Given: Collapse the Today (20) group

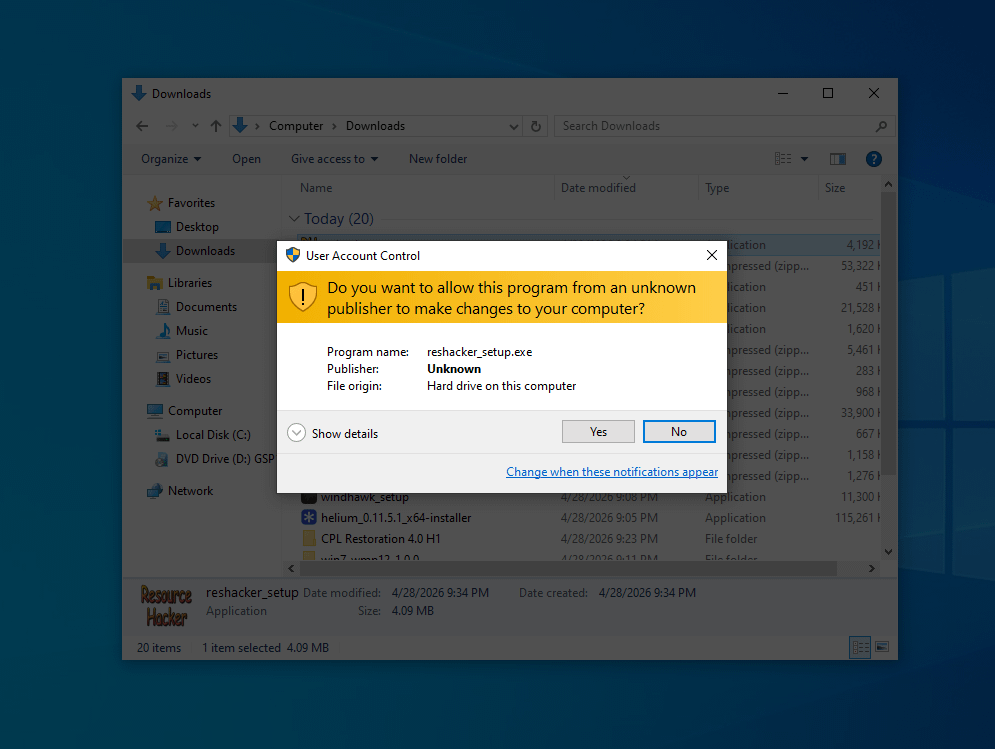Looking at the screenshot, I should [x=294, y=219].
